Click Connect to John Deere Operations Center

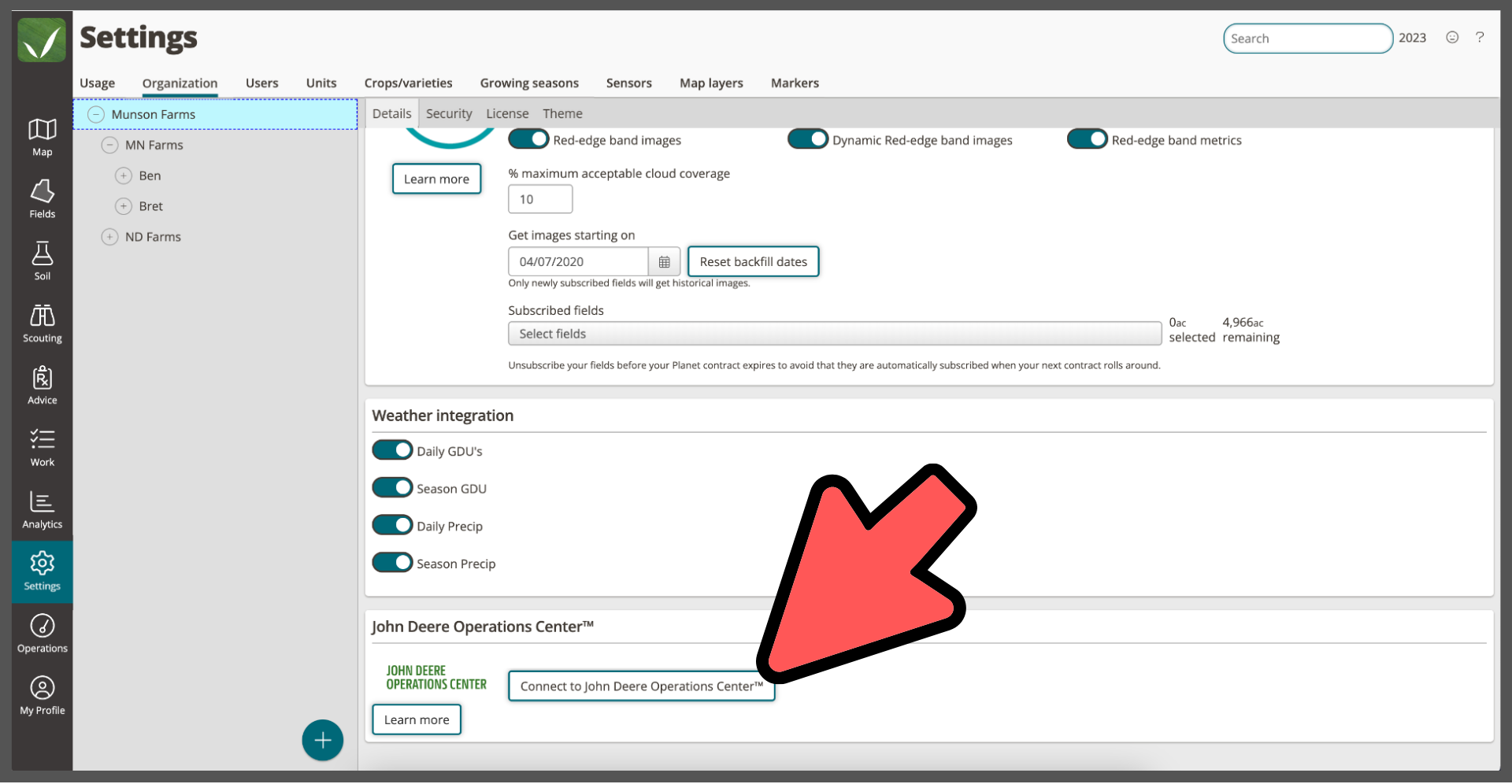[641, 686]
